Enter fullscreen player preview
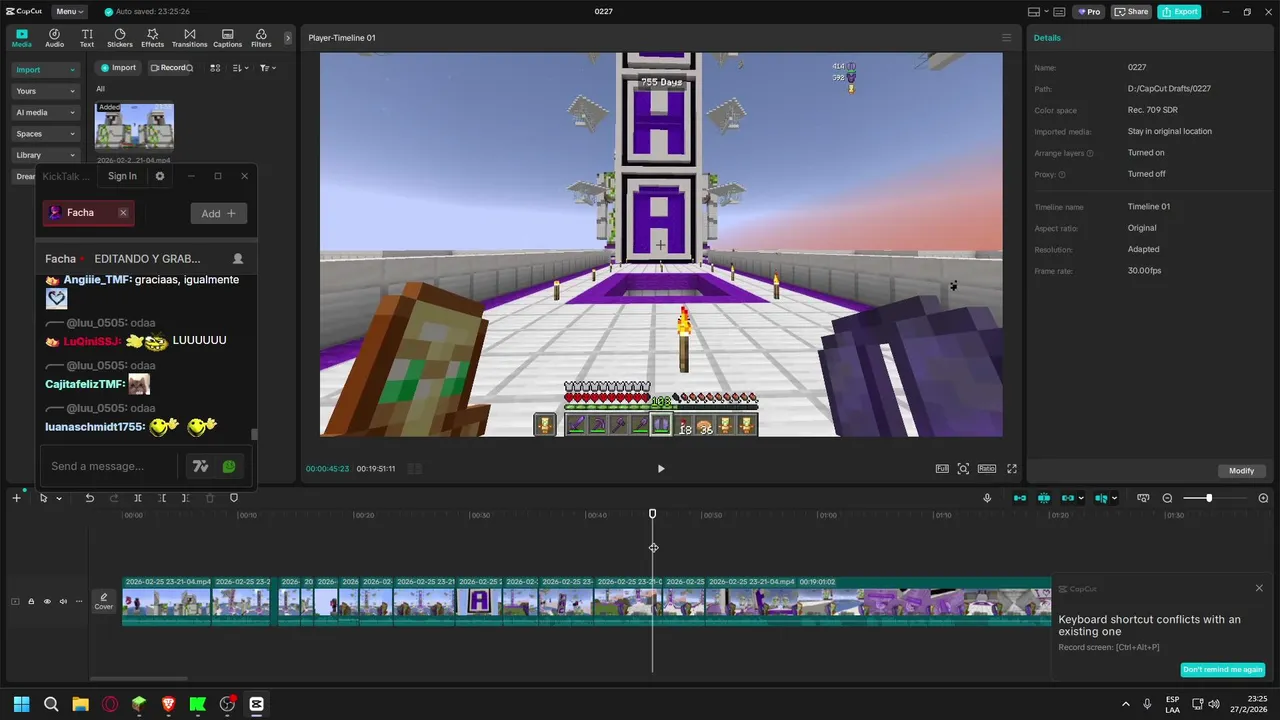 [x=1012, y=468]
